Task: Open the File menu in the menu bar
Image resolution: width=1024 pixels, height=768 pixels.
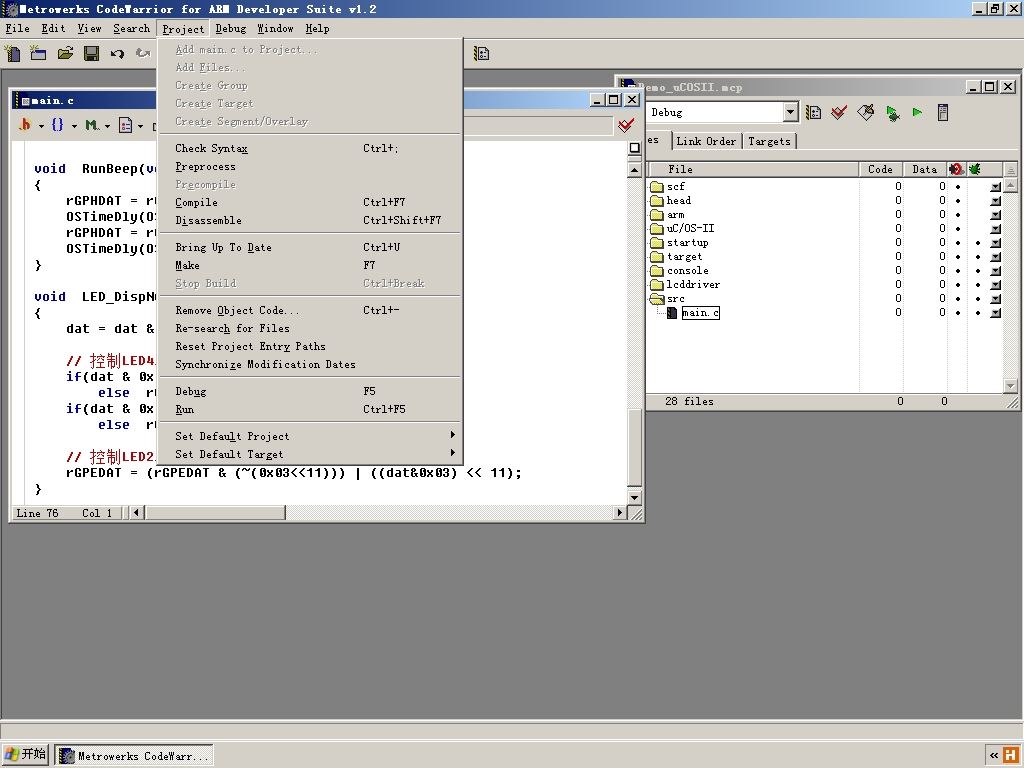Action: (18, 29)
